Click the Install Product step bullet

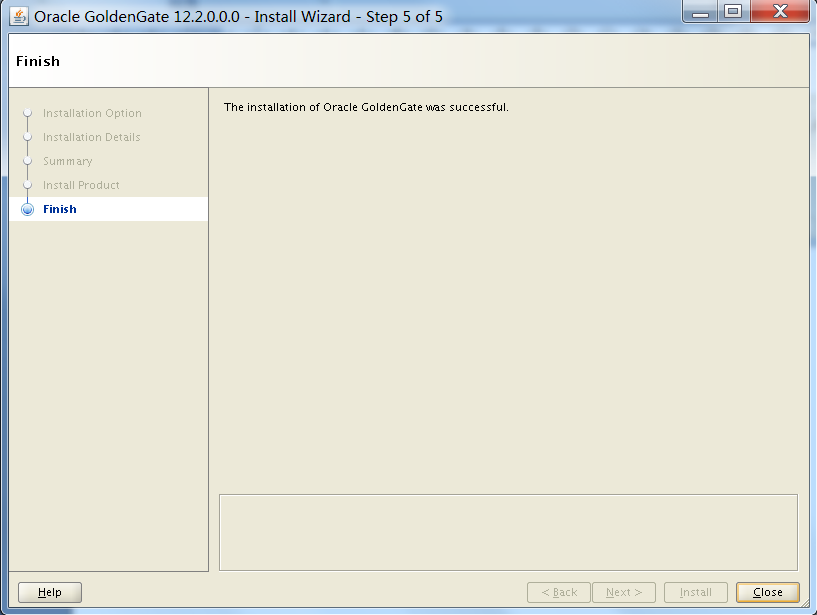pos(28,185)
